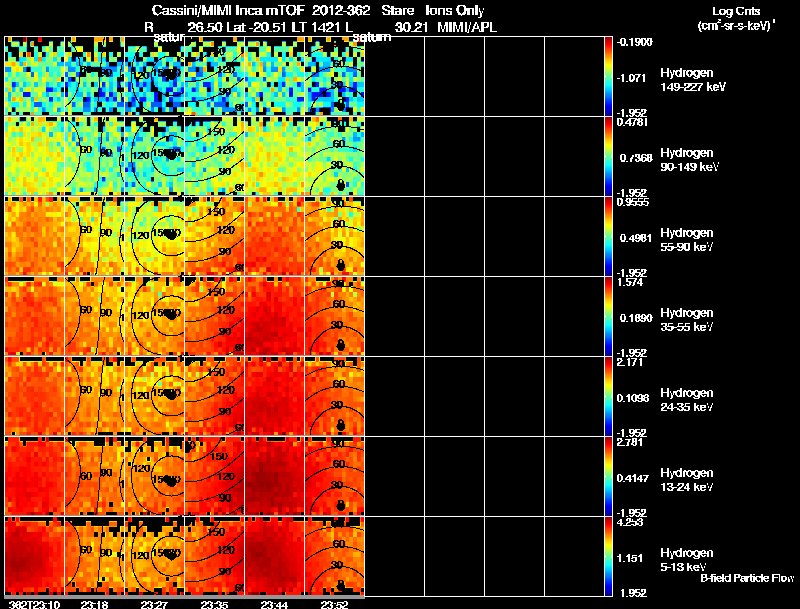
Task: Click the 'Hydrogen 149-227 keV' label
Action: 692,80
